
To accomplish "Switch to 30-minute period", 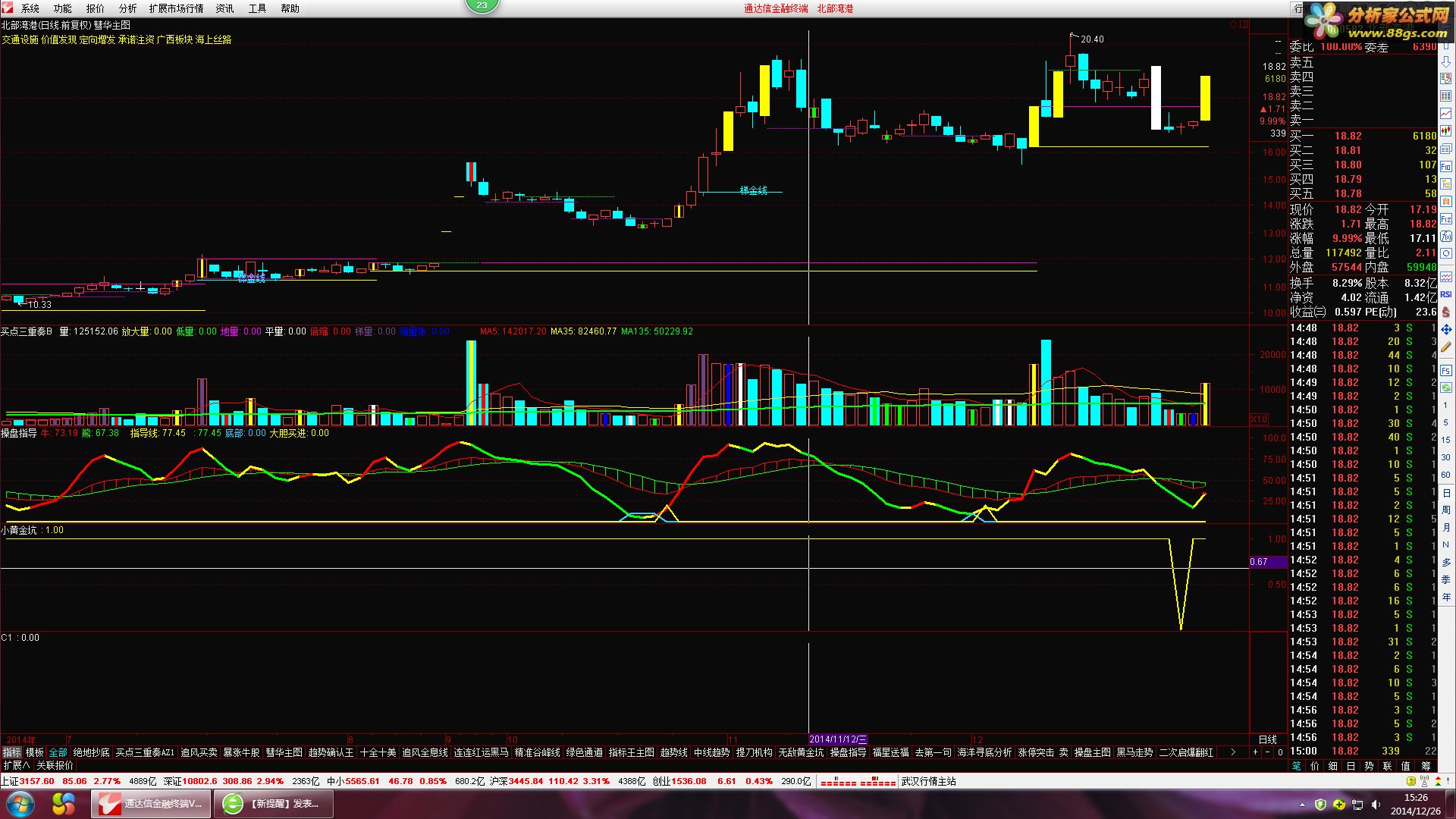I will (x=1446, y=458).
